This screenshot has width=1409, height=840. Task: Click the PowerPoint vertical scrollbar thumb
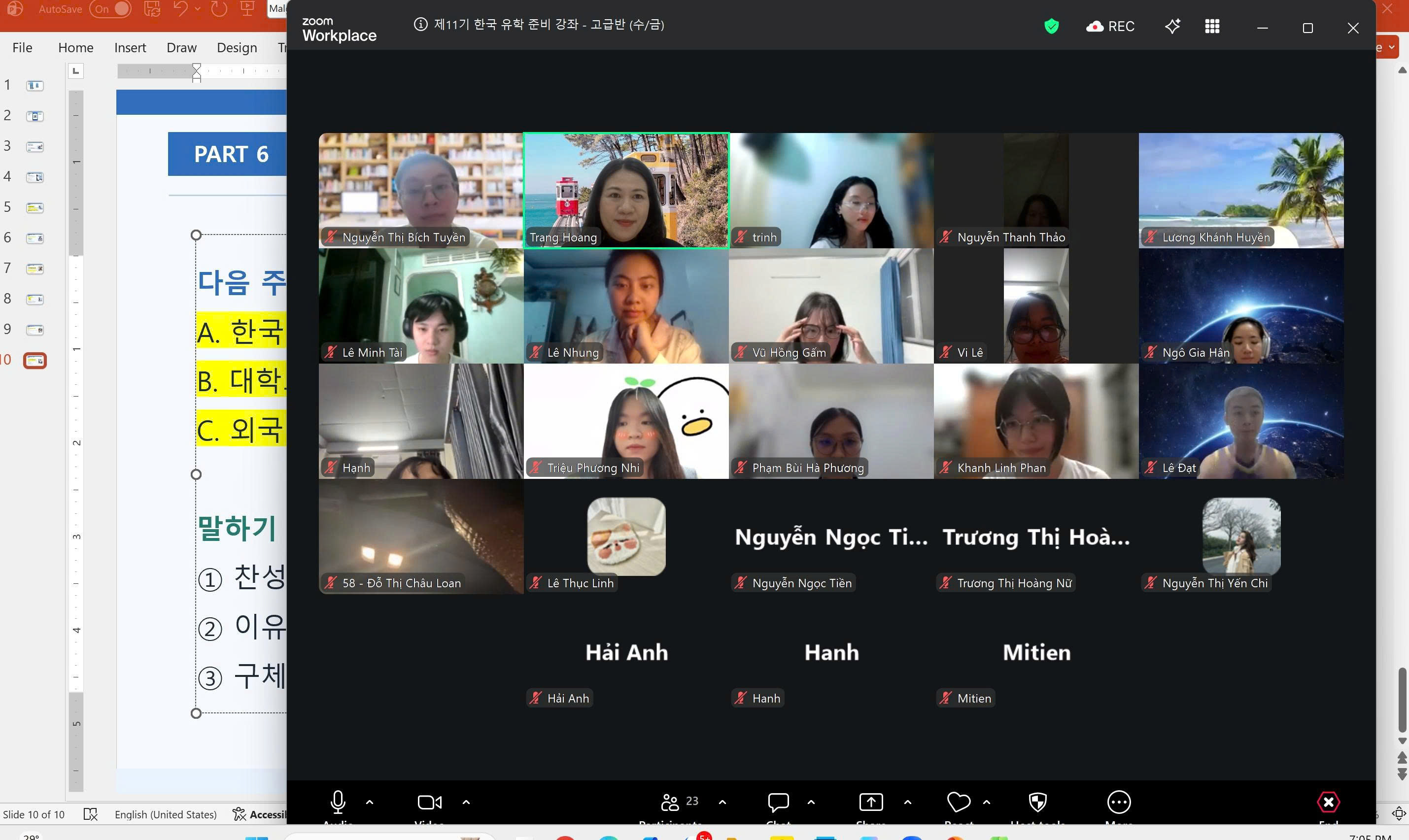point(1402,700)
